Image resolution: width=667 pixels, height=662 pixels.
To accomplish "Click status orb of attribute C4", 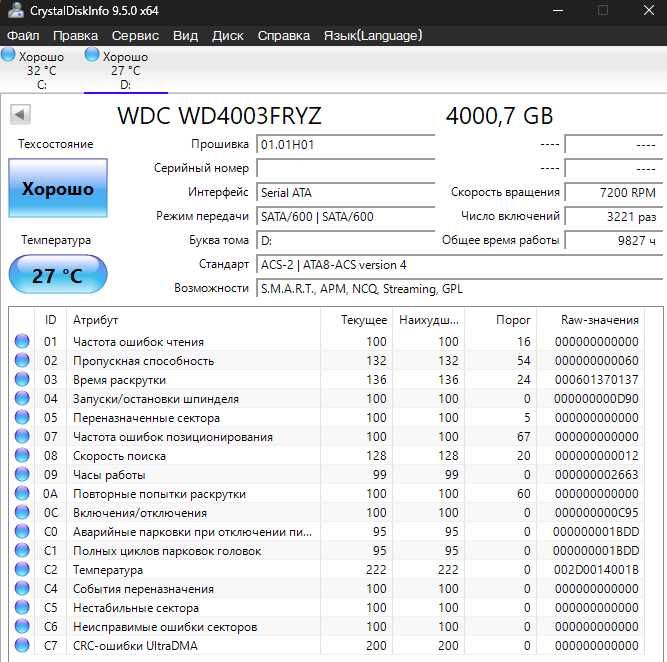I will [x=22, y=588].
